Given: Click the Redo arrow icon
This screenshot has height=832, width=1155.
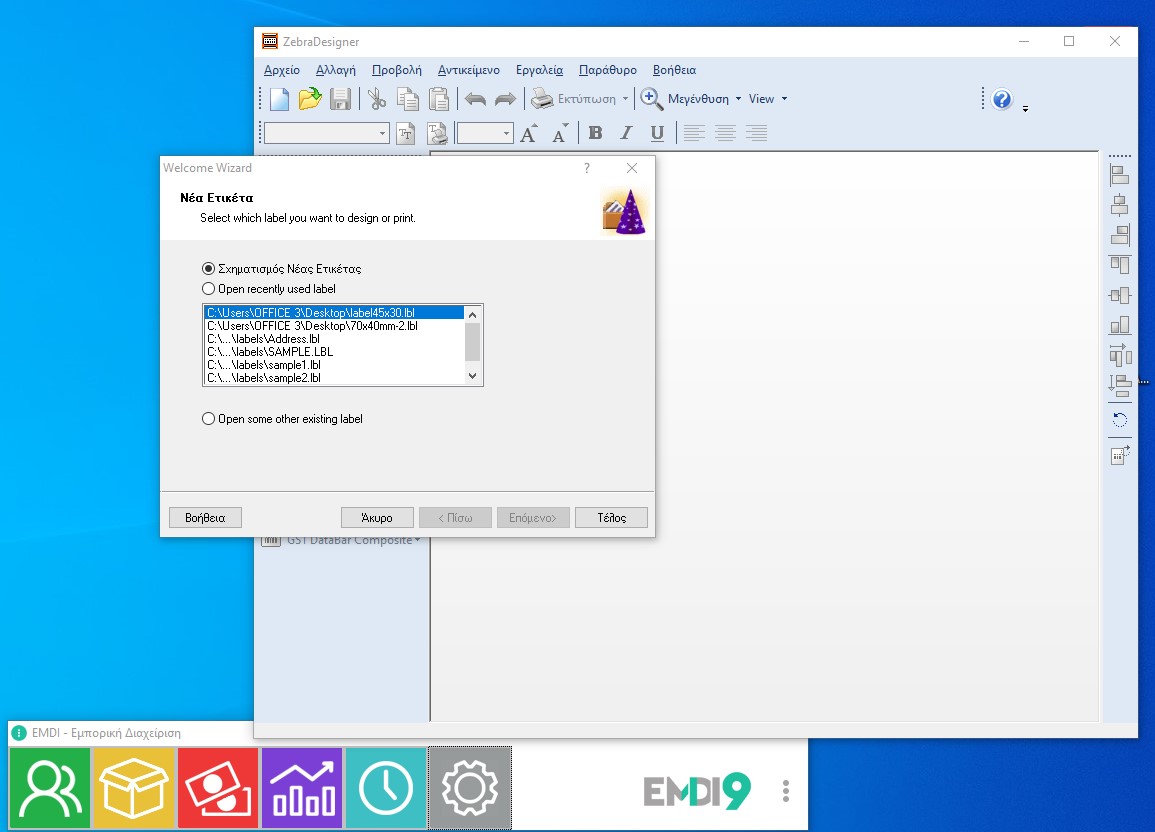Looking at the screenshot, I should (505, 99).
